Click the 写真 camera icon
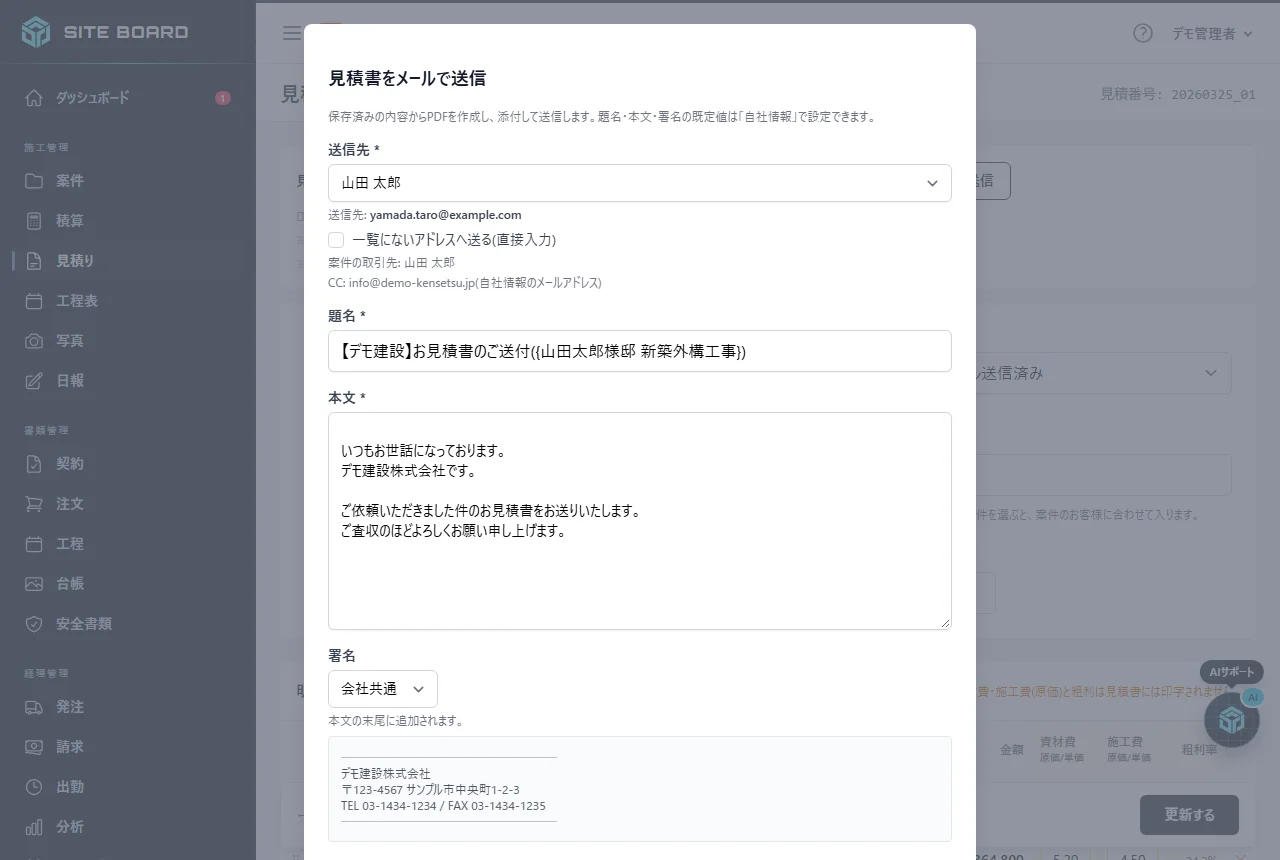This screenshot has width=1280, height=860. pyautogui.click(x=34, y=341)
